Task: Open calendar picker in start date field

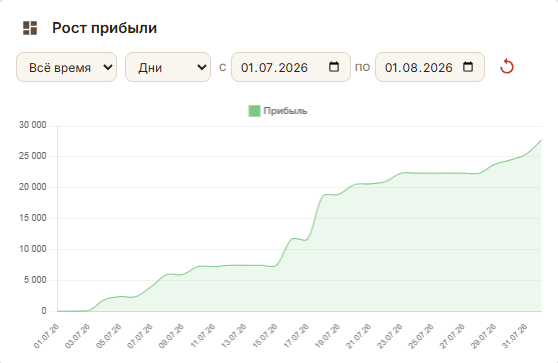Action: [x=334, y=67]
